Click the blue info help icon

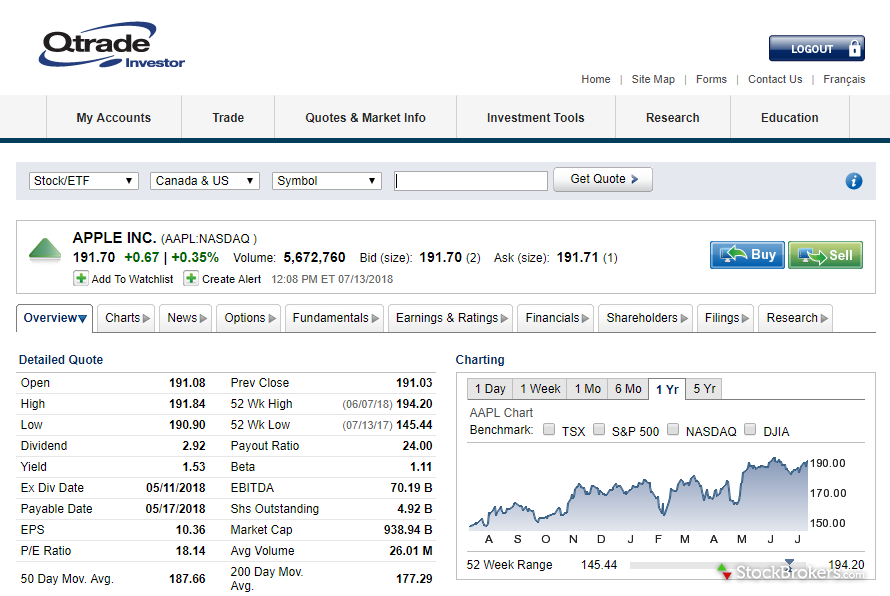point(853,181)
